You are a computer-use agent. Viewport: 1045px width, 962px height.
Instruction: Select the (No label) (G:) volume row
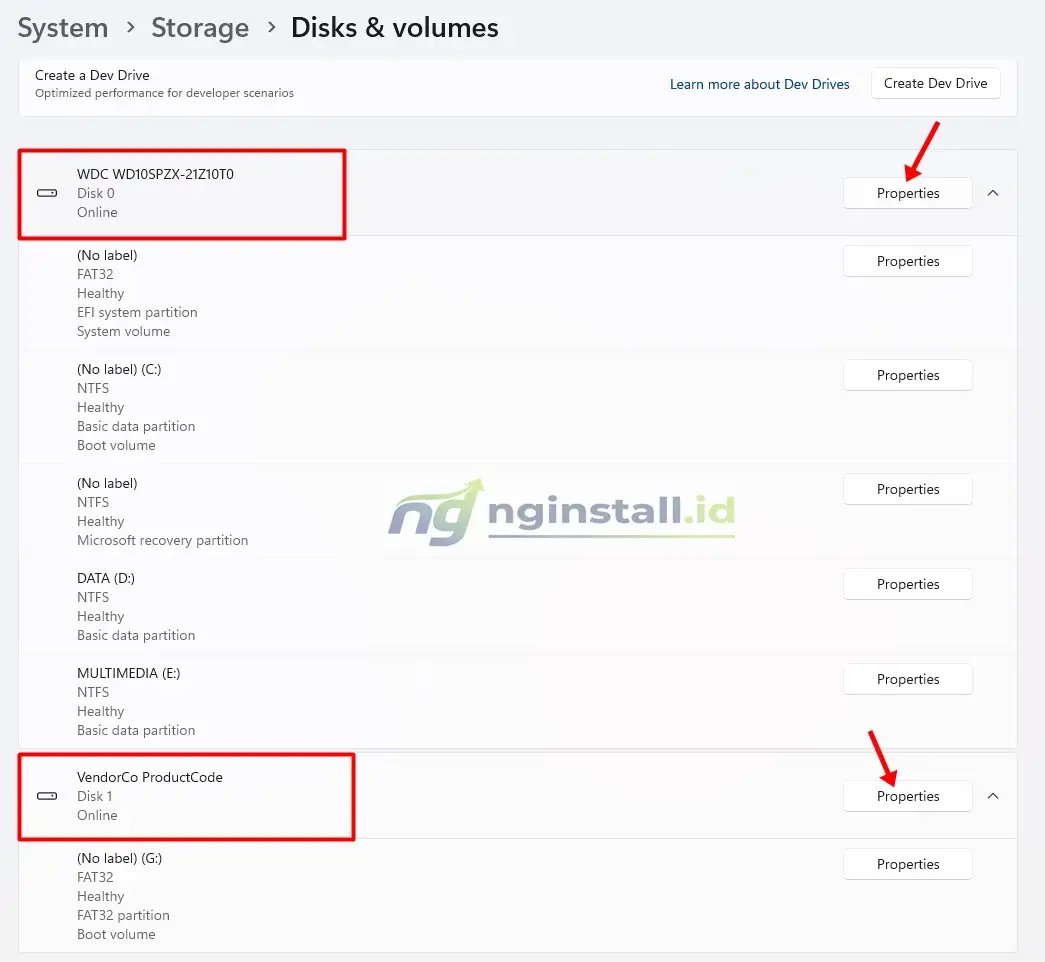[x=518, y=895]
